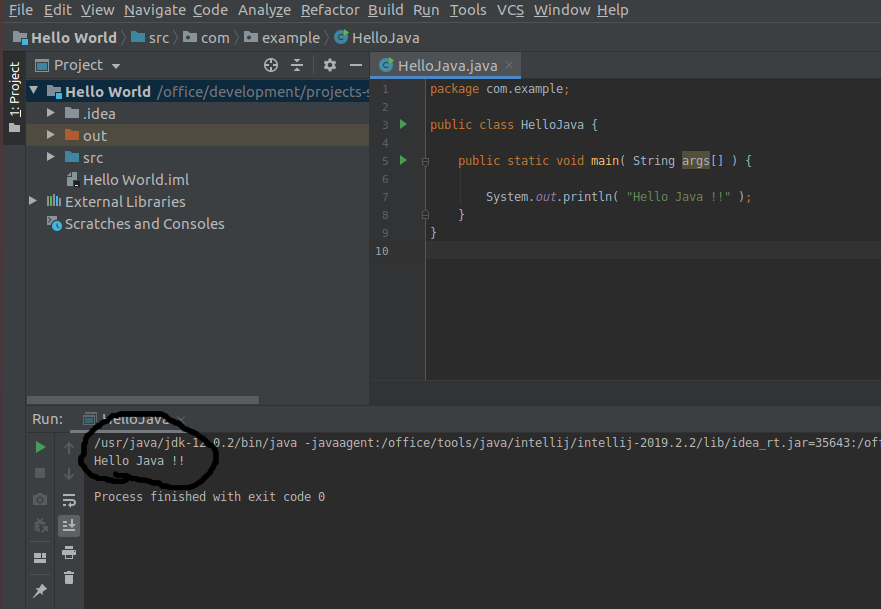Click the Collapse All icon in Project panel
Screen dimensions: 881x609
coord(297,66)
